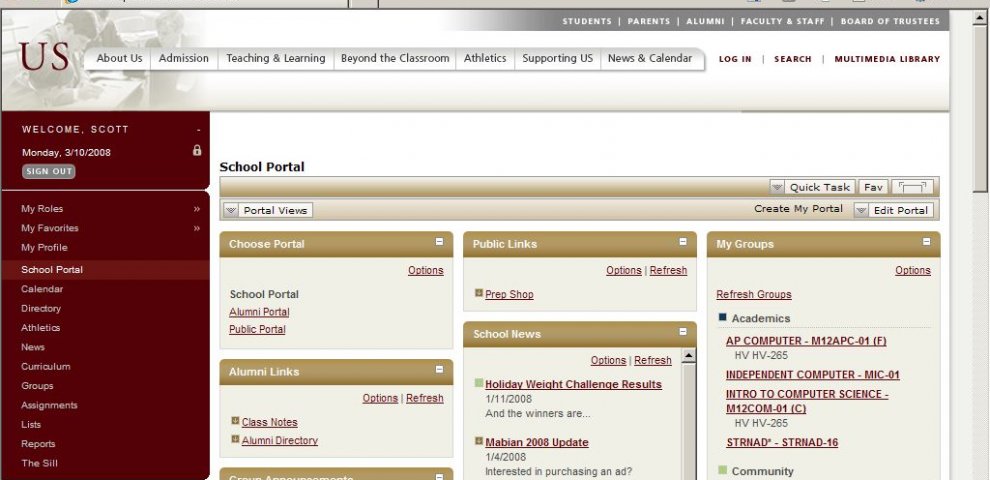The image size is (990, 480).
Task: Click the Holiday Weight Challenge green bullet
Action: tap(479, 383)
